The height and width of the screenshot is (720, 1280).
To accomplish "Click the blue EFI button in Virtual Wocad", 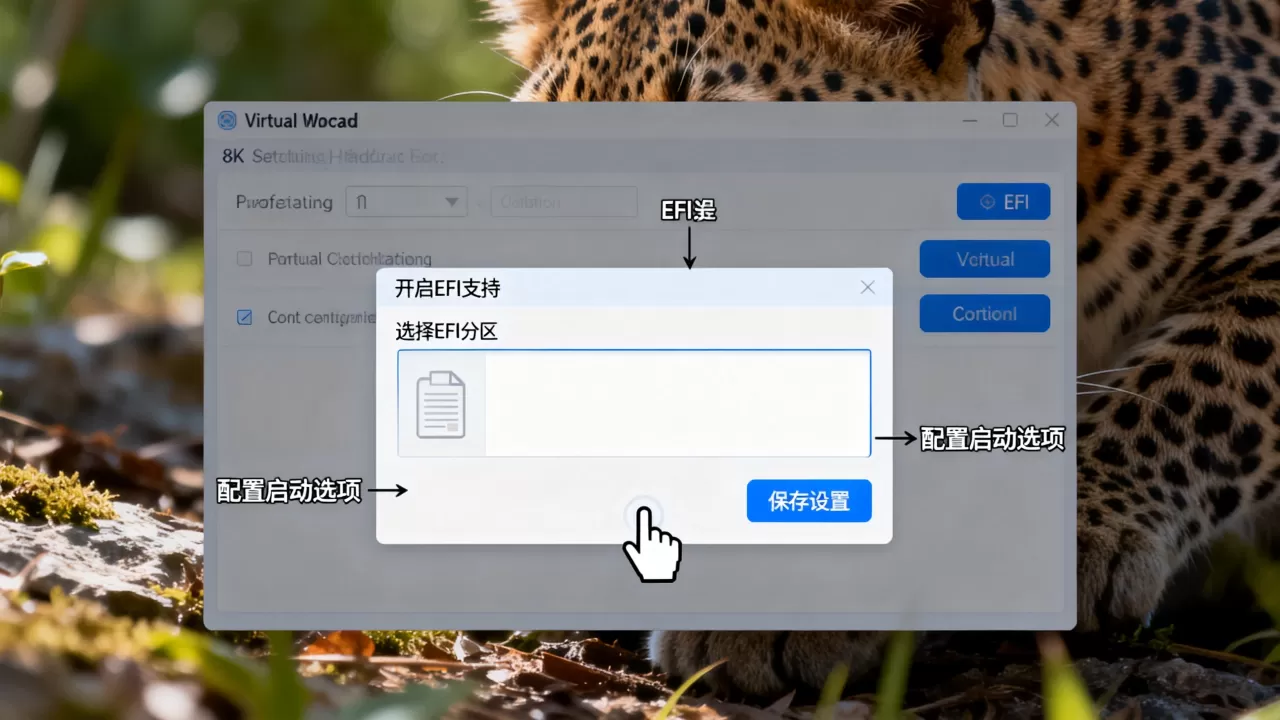I will pos(1003,202).
